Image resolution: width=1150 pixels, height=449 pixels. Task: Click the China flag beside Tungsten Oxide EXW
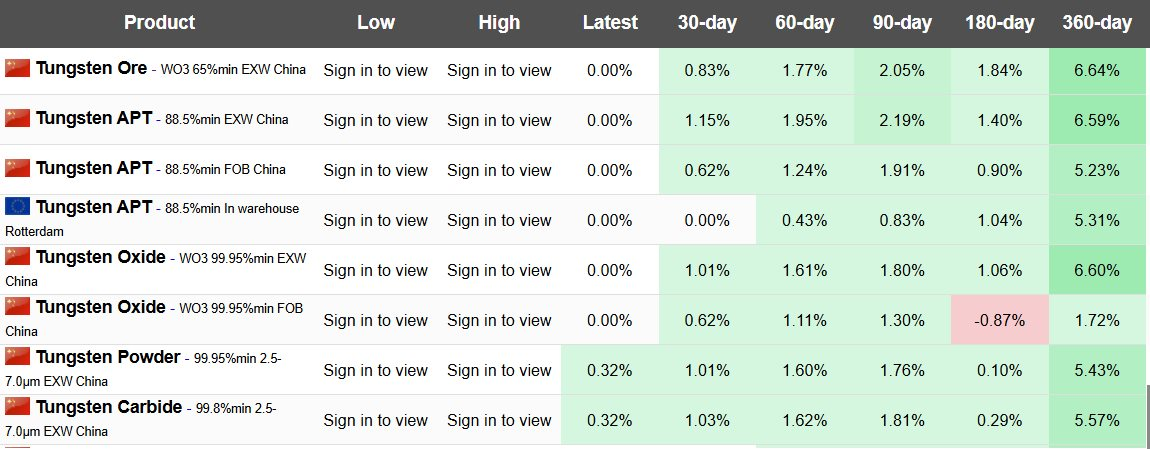18,257
